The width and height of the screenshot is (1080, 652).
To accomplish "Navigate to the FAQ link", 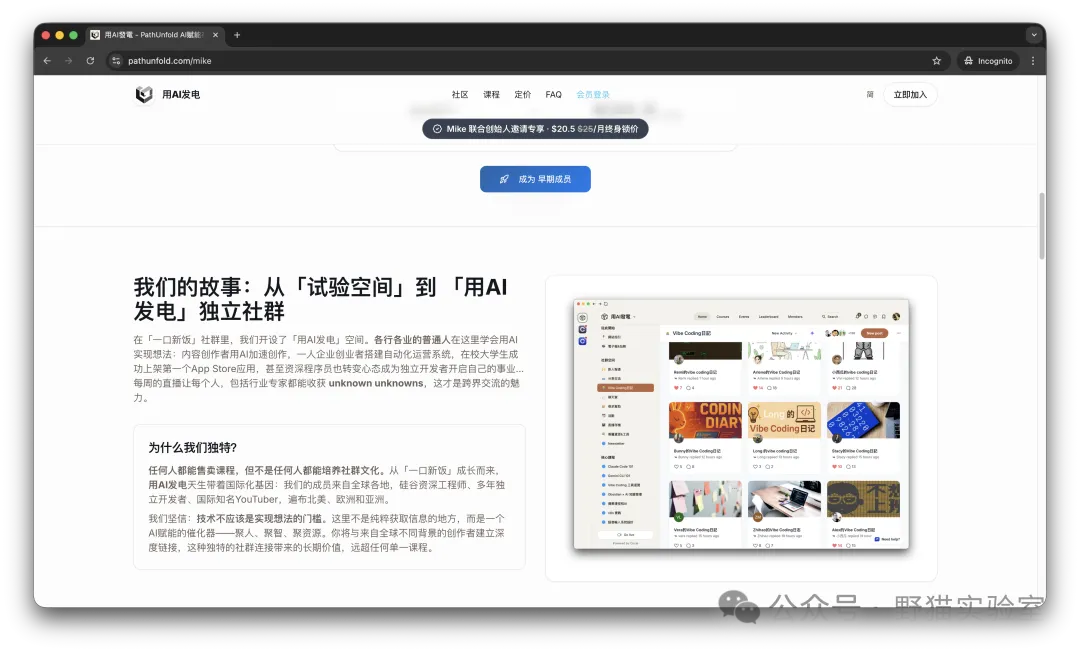I will (x=553, y=94).
